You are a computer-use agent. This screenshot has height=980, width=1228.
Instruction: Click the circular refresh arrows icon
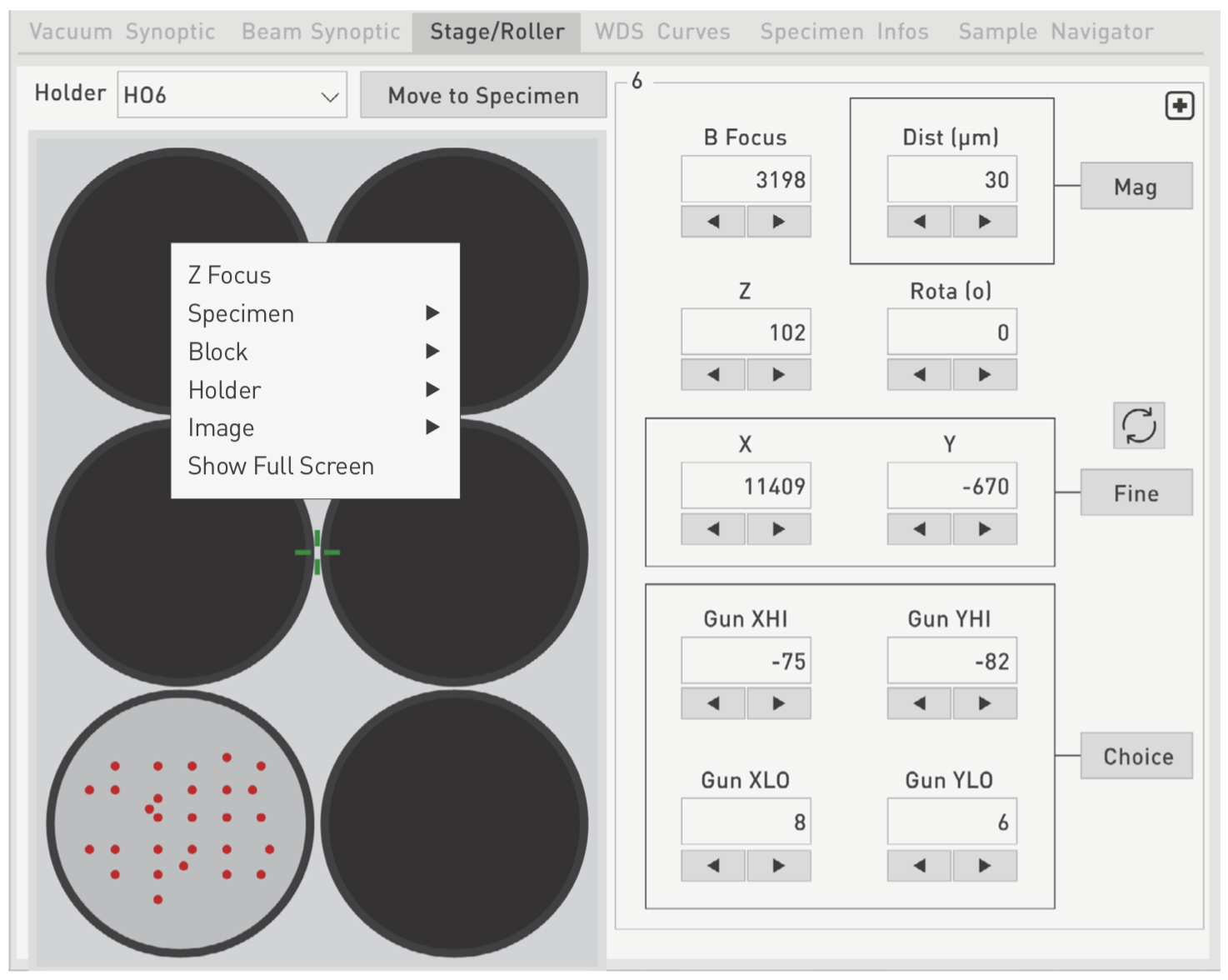[1138, 426]
